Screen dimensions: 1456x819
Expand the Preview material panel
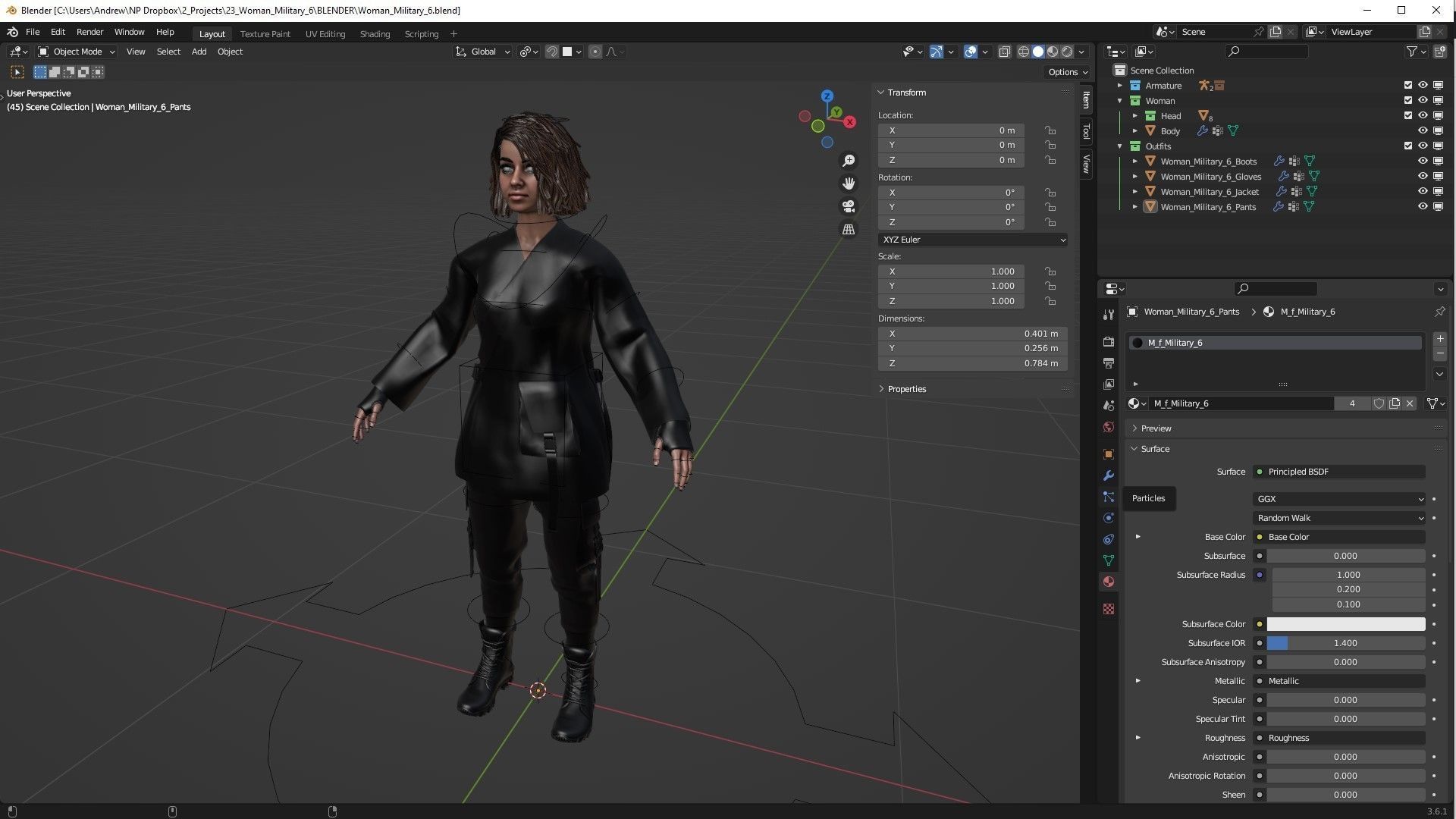1156,428
